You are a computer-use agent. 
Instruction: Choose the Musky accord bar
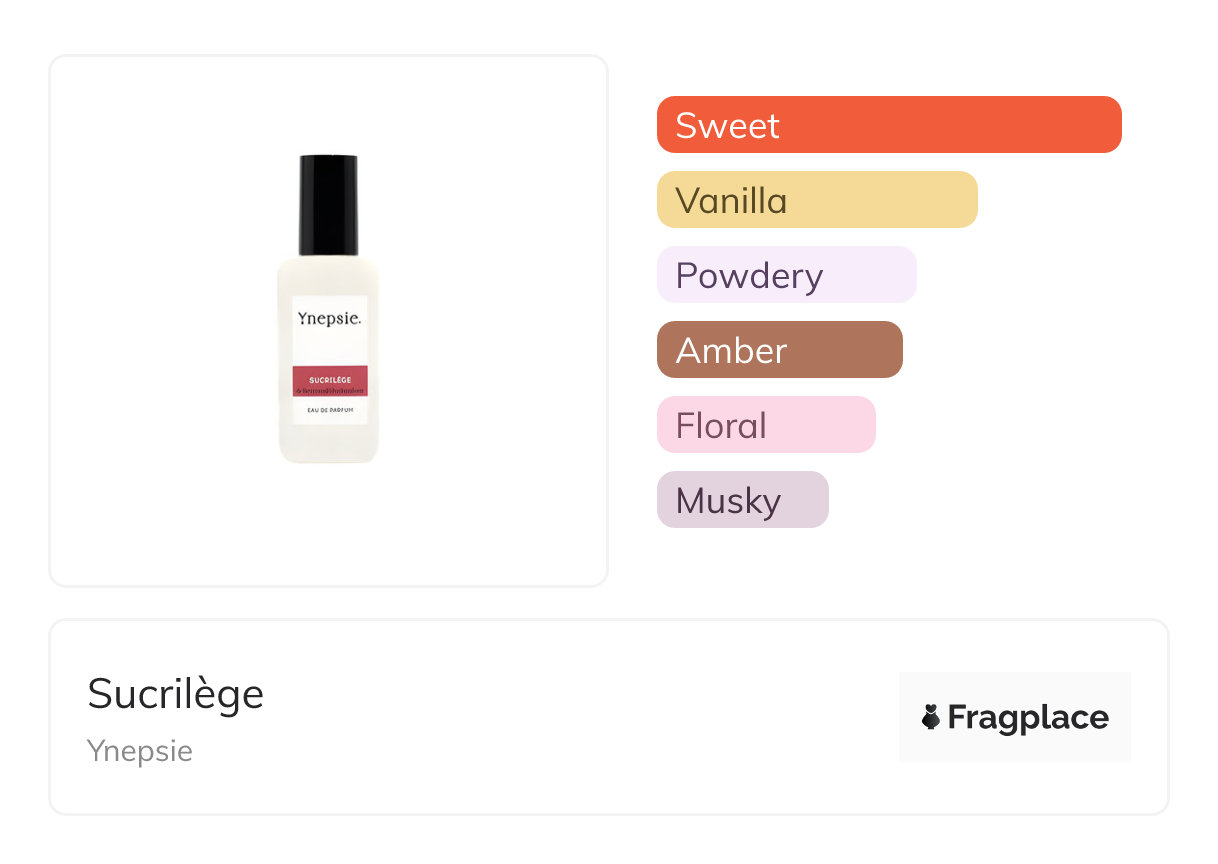(x=742, y=500)
